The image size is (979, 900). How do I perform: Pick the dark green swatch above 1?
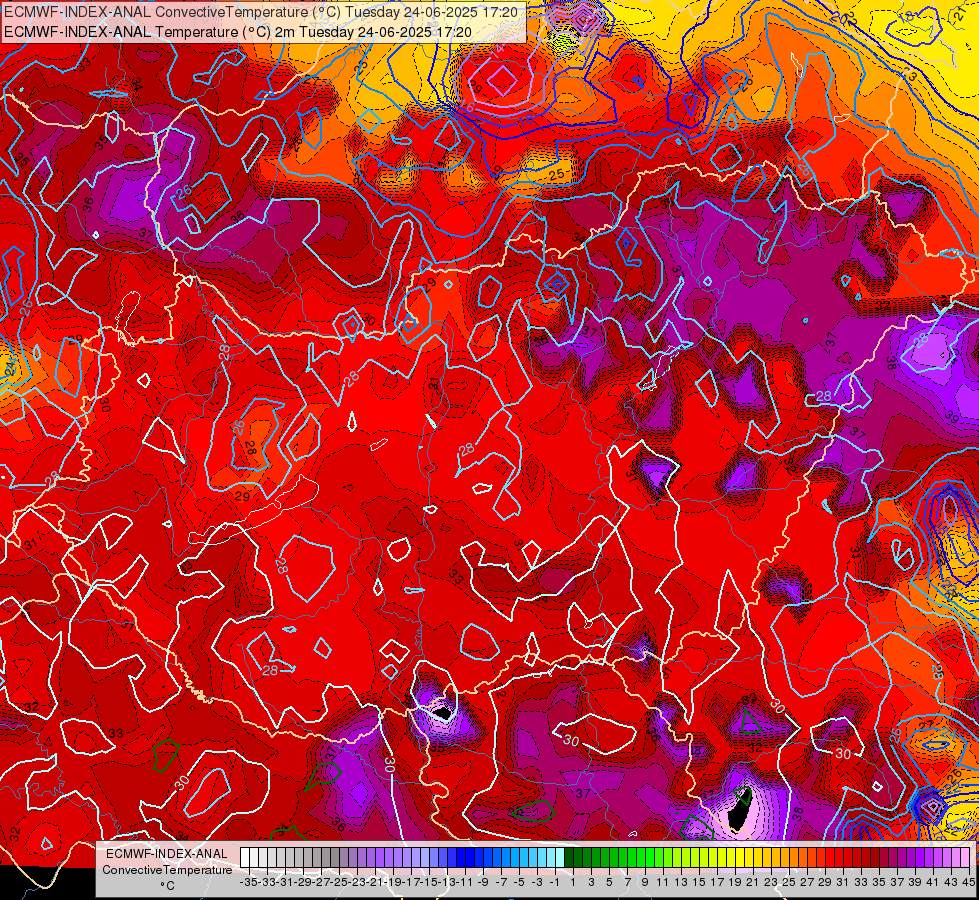(x=569, y=857)
